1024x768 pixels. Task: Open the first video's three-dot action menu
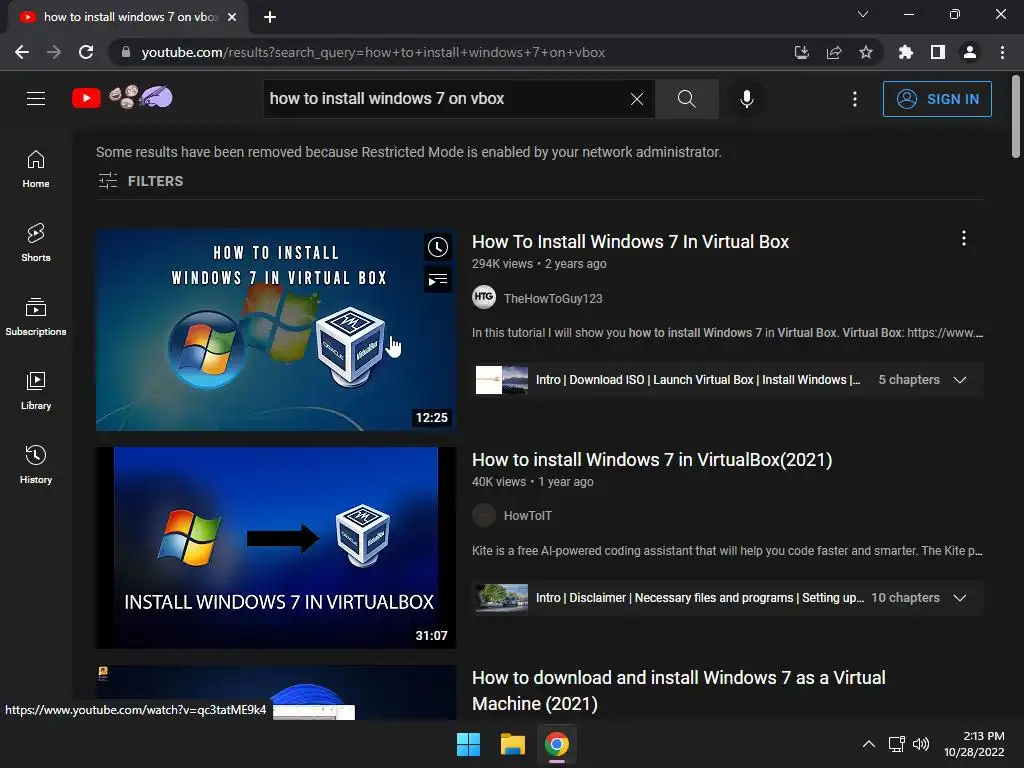[x=963, y=238]
